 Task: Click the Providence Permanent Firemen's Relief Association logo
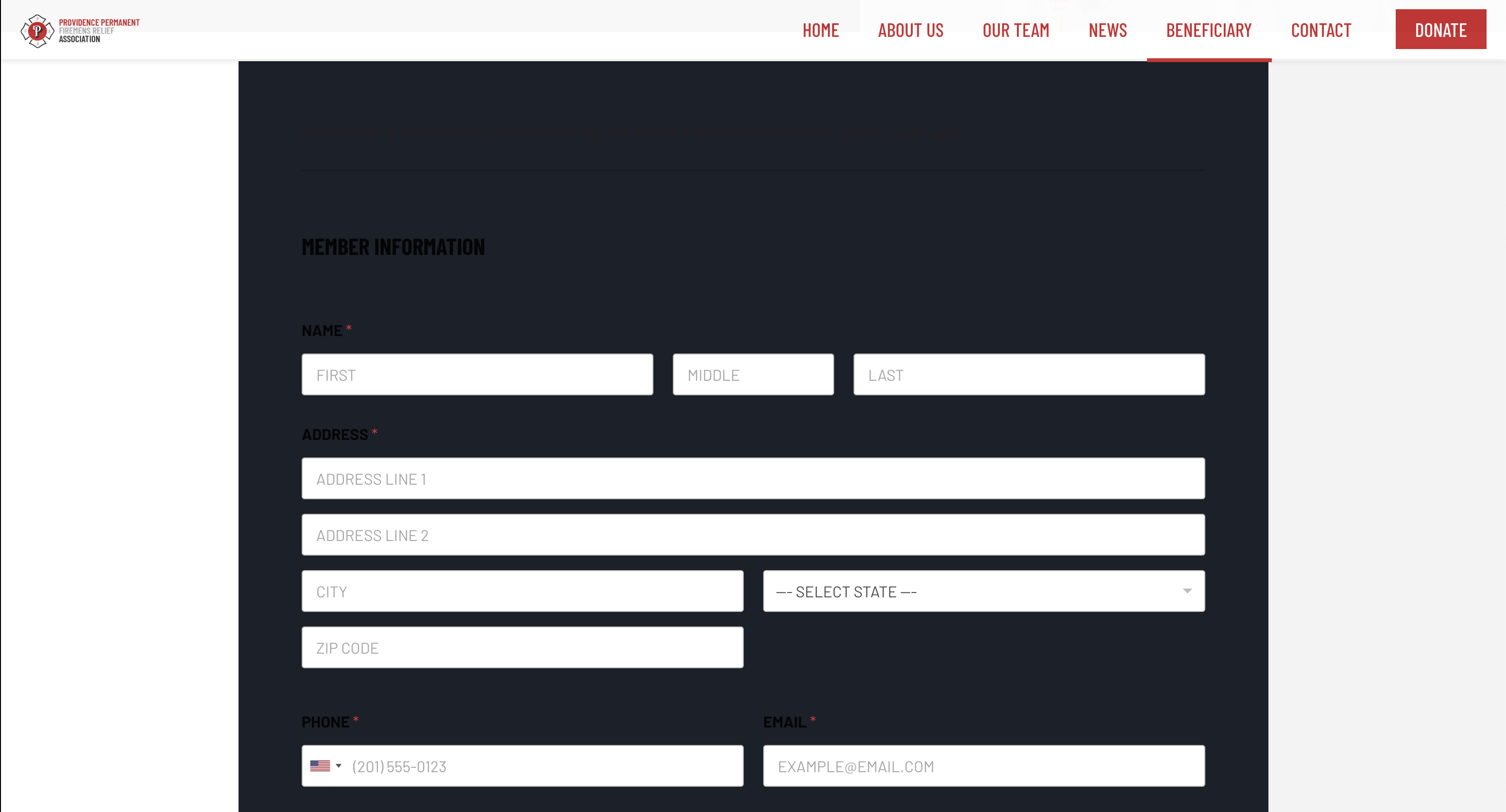click(x=80, y=29)
